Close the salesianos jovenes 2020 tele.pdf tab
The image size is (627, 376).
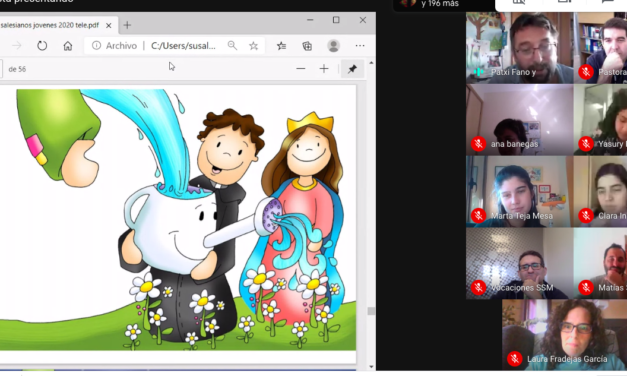(x=108, y=26)
